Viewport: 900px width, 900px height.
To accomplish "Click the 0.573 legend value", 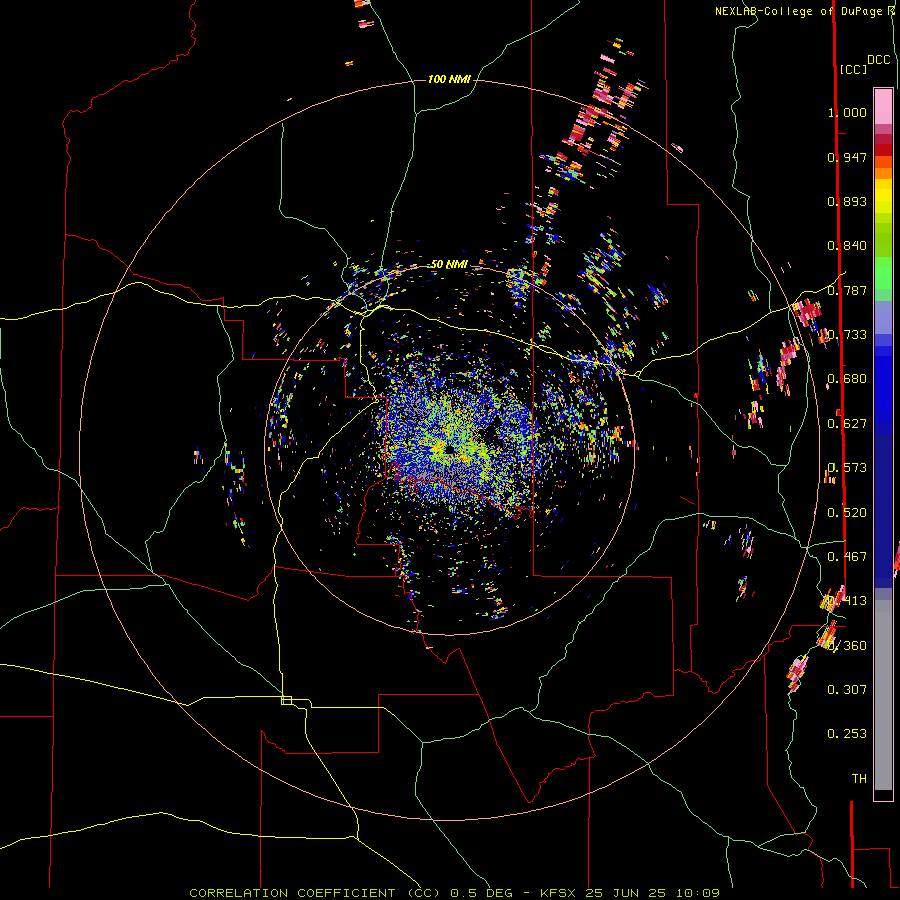I will 847,468.
